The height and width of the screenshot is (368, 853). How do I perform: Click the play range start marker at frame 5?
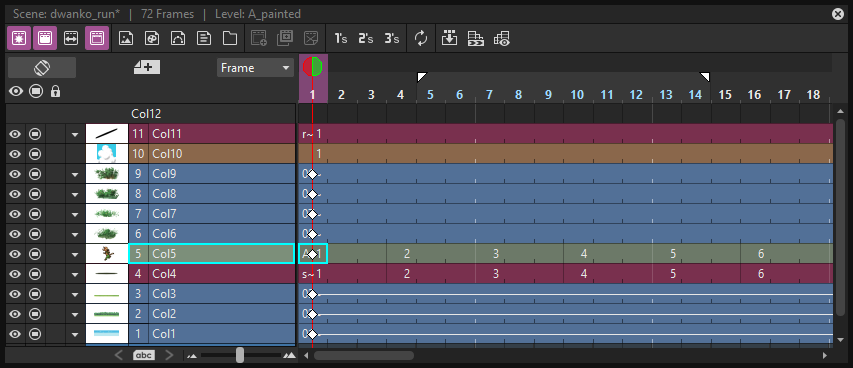click(x=422, y=77)
